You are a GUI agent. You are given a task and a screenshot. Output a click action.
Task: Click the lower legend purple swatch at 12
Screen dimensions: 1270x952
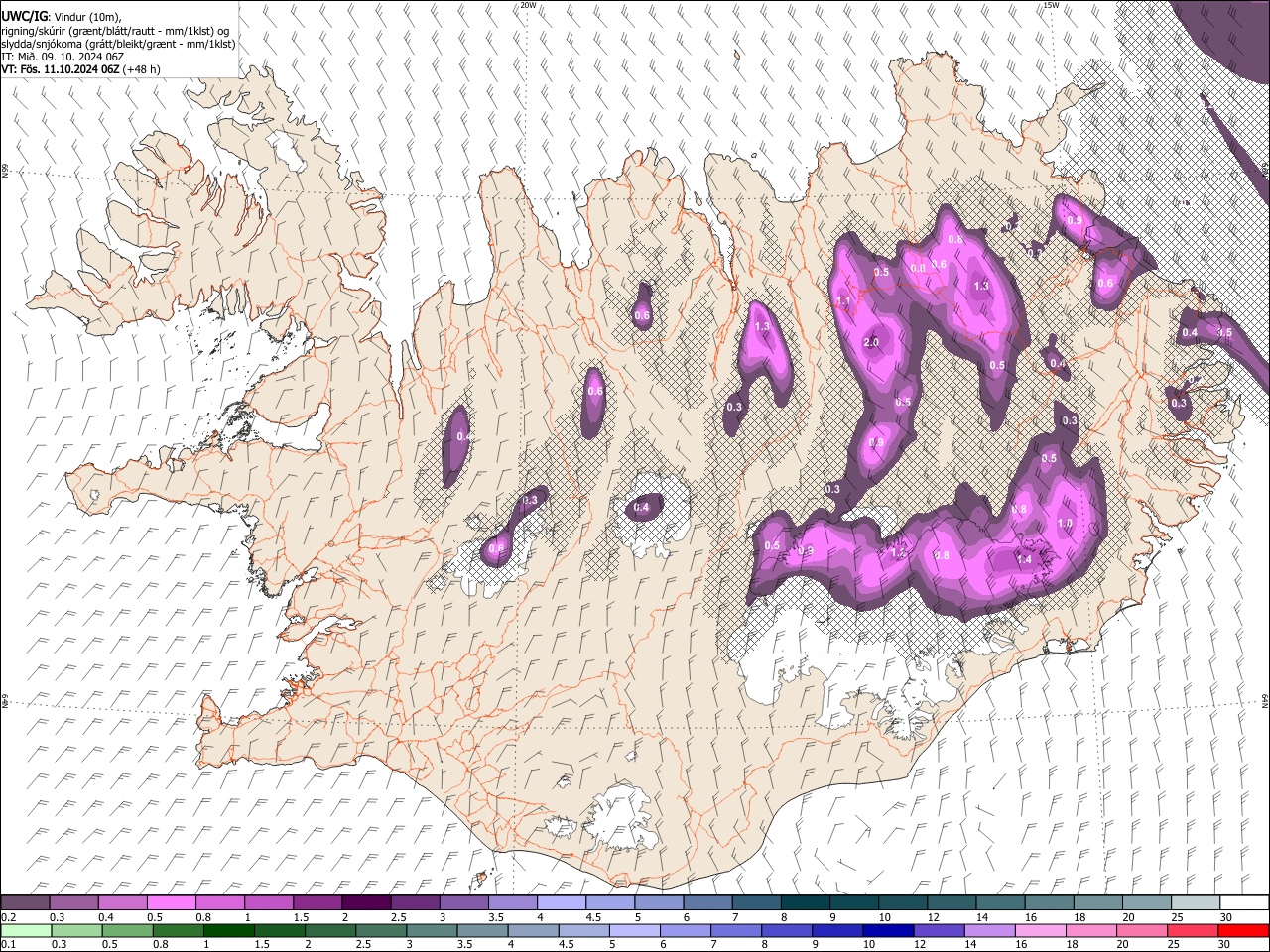pyautogui.click(x=940, y=930)
